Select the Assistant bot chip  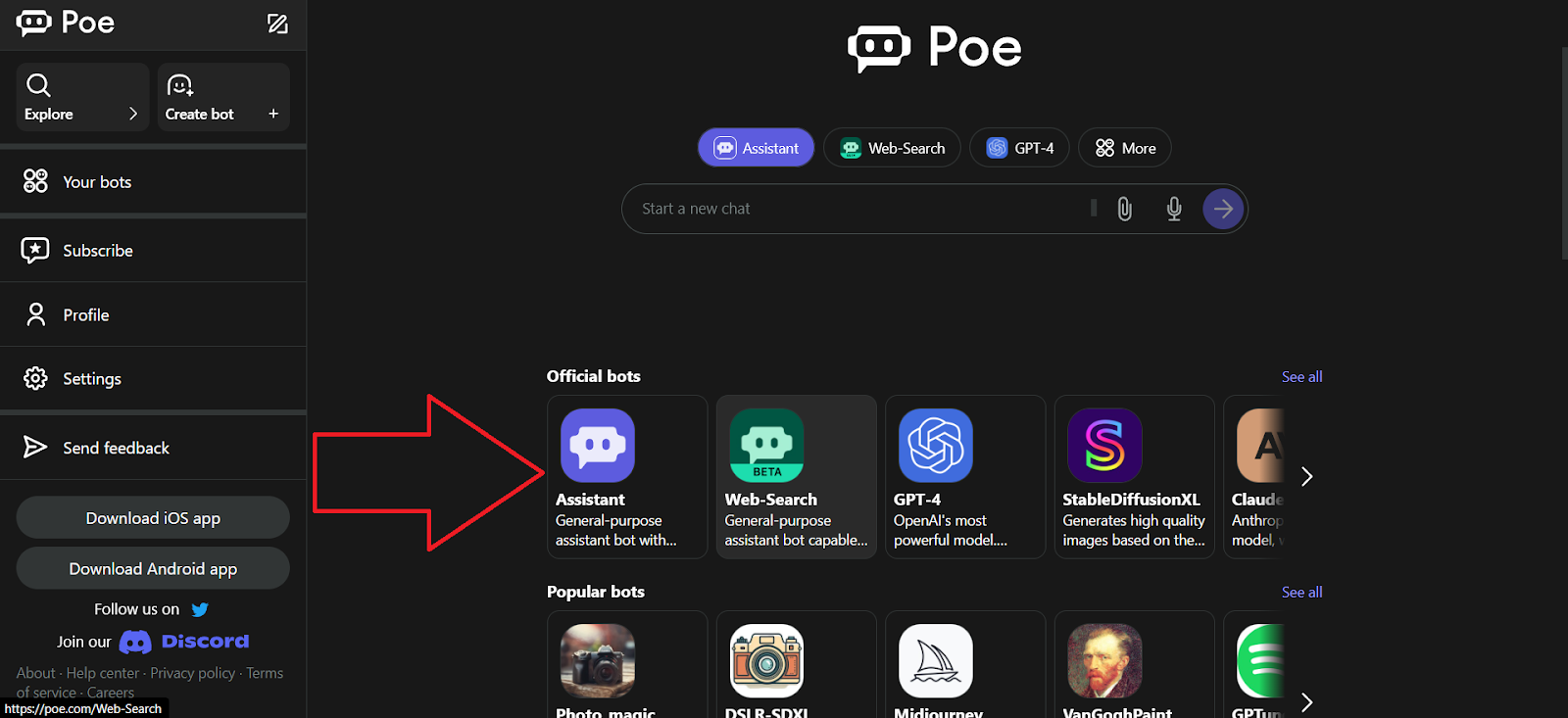(x=756, y=148)
